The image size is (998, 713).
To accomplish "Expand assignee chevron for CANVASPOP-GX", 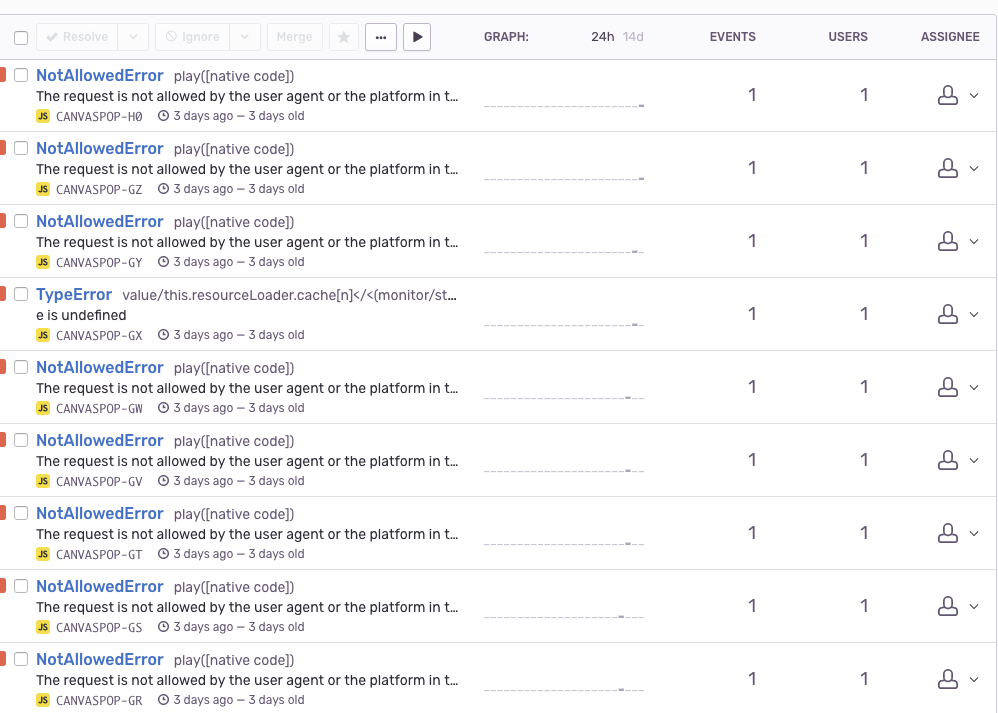I will [x=974, y=314].
